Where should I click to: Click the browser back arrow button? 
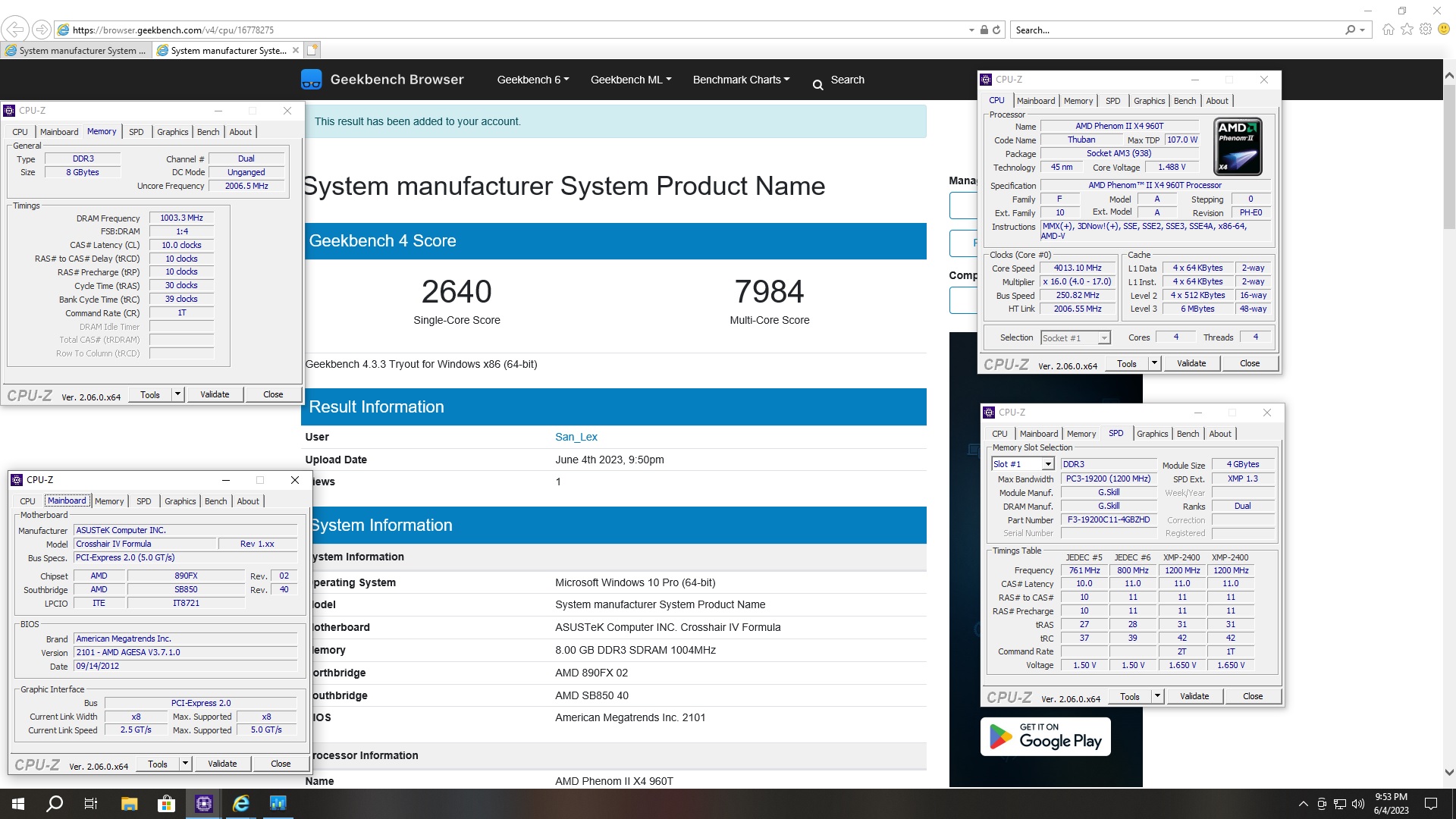click(14, 30)
